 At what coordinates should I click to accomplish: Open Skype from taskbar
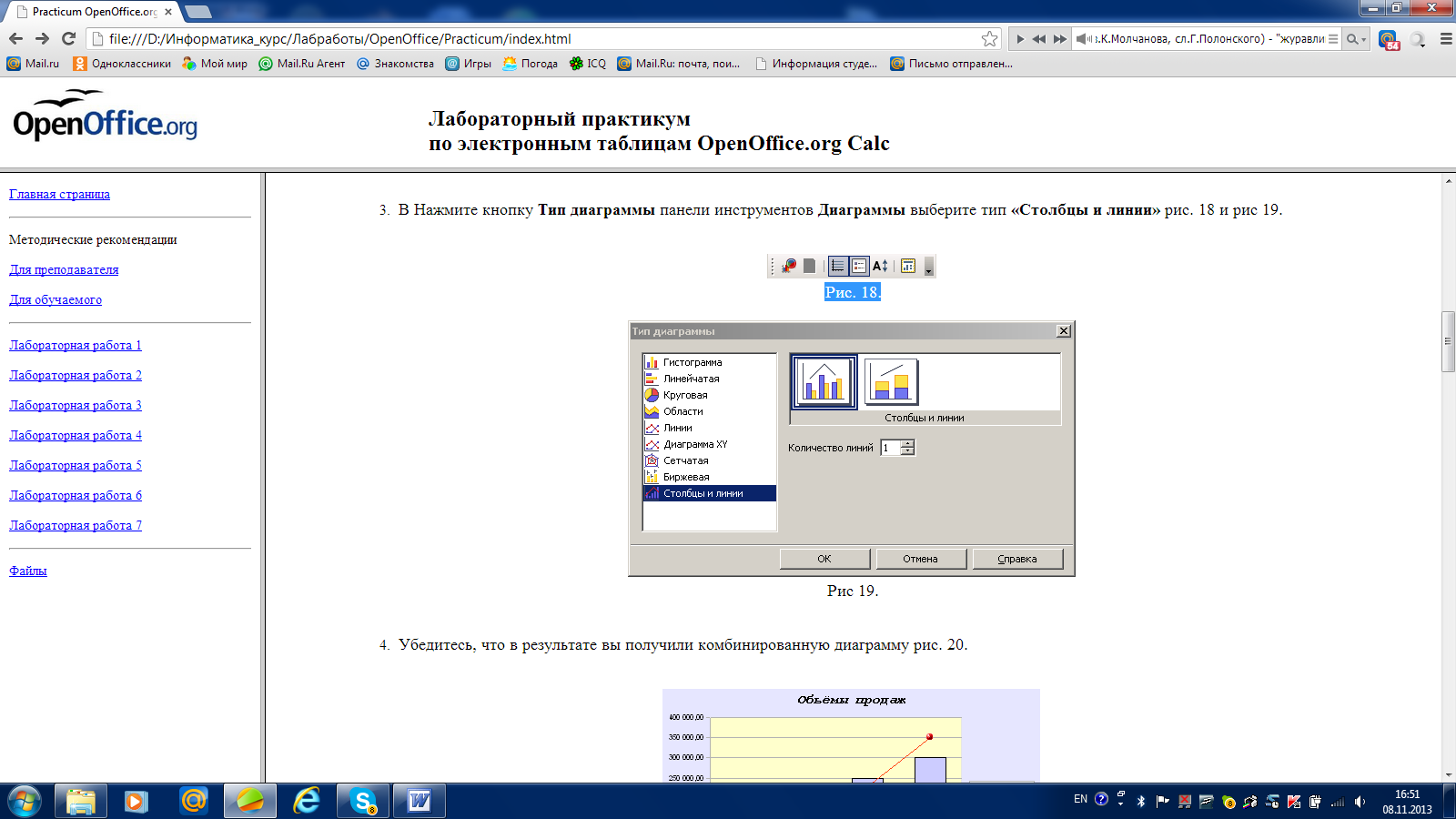coord(363,801)
